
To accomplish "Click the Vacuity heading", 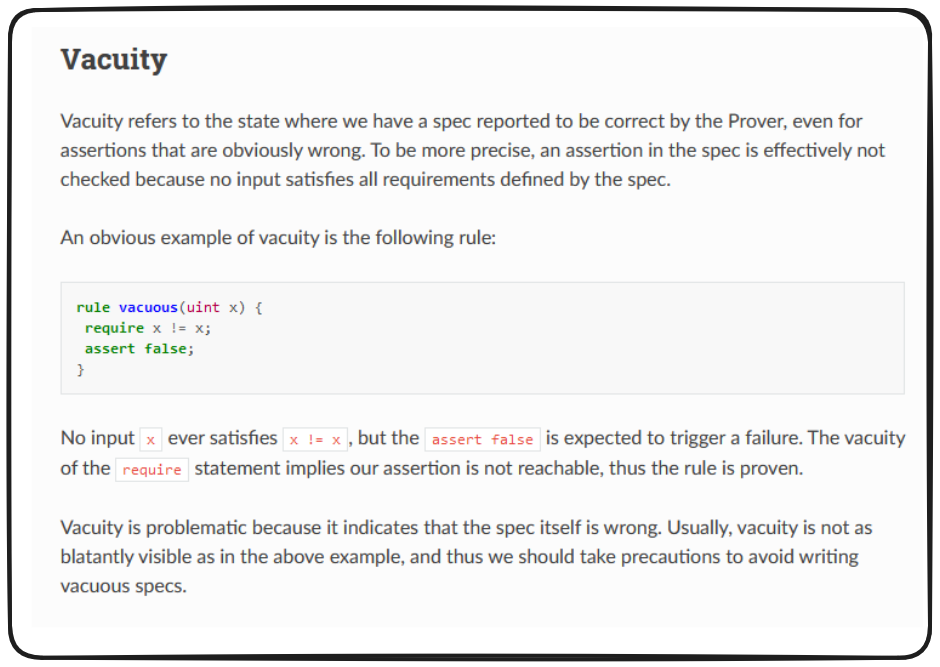I will pos(113,60).
